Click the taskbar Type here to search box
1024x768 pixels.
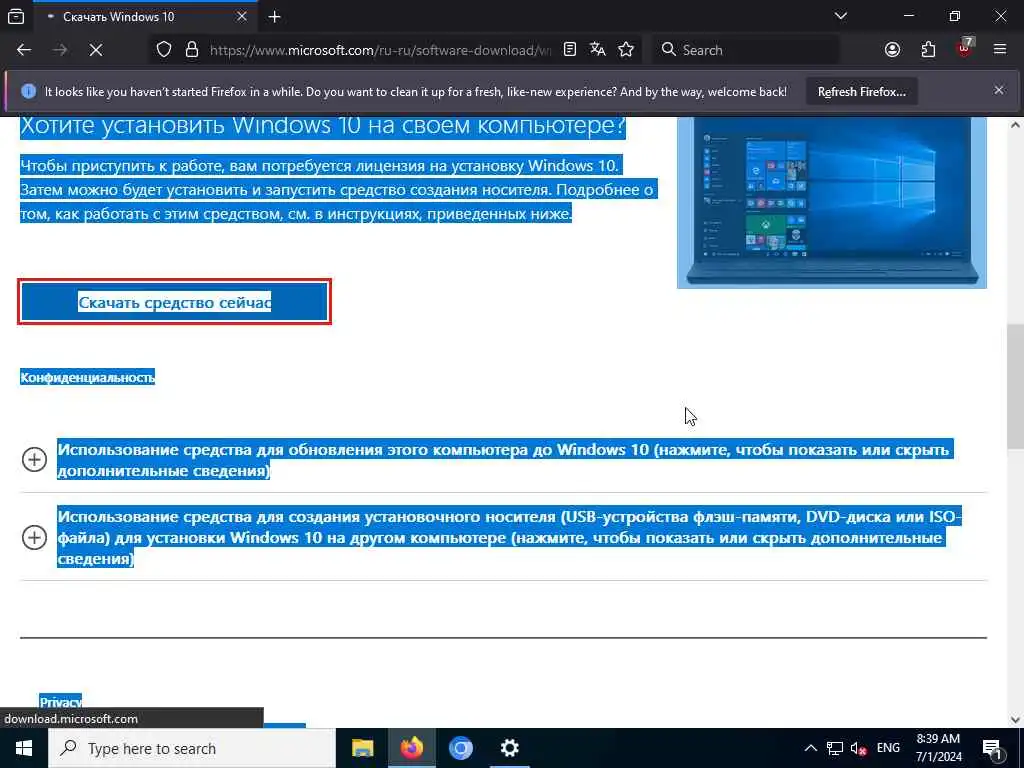click(x=192, y=748)
